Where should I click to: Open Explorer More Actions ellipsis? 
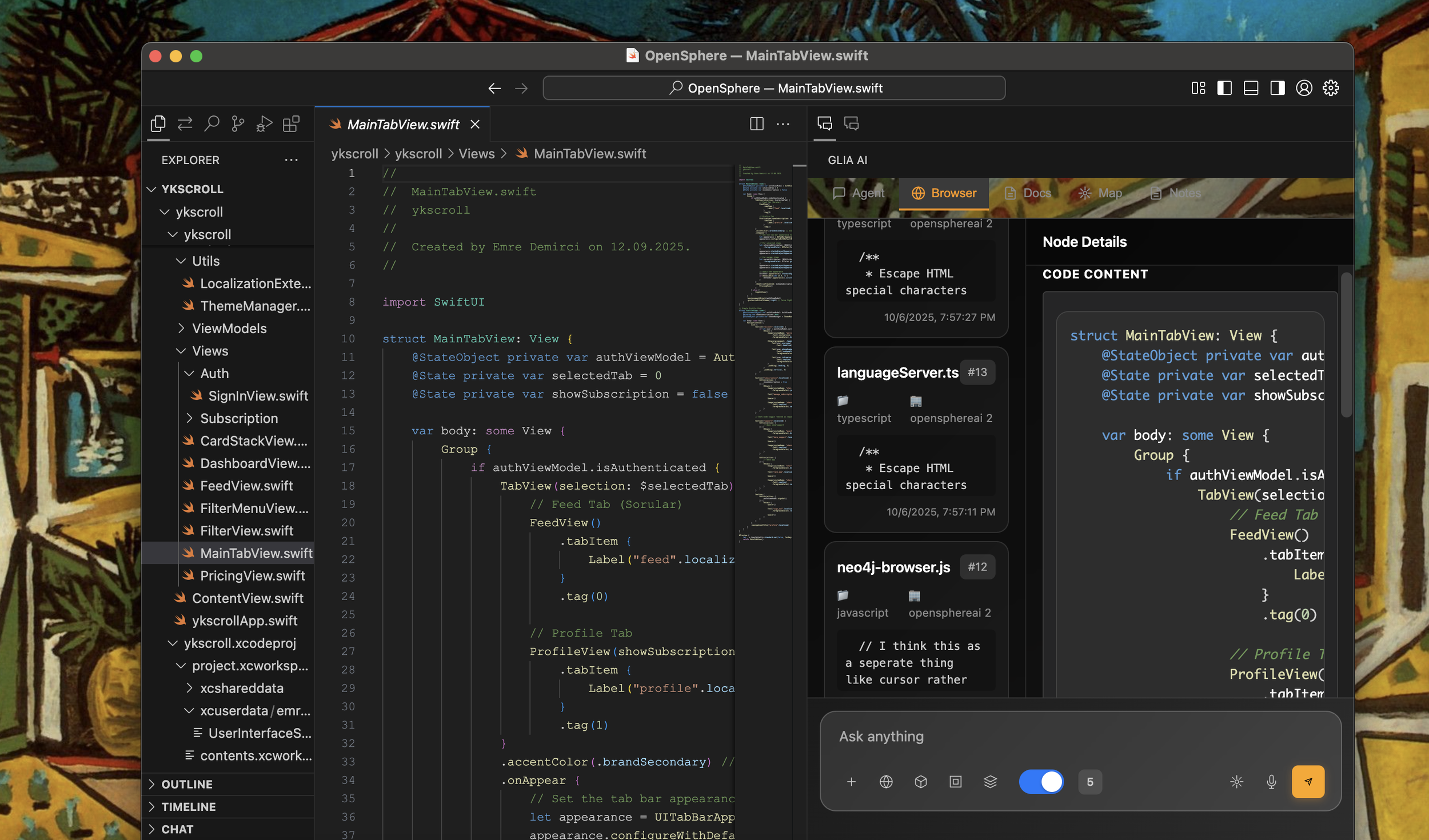pos(292,160)
